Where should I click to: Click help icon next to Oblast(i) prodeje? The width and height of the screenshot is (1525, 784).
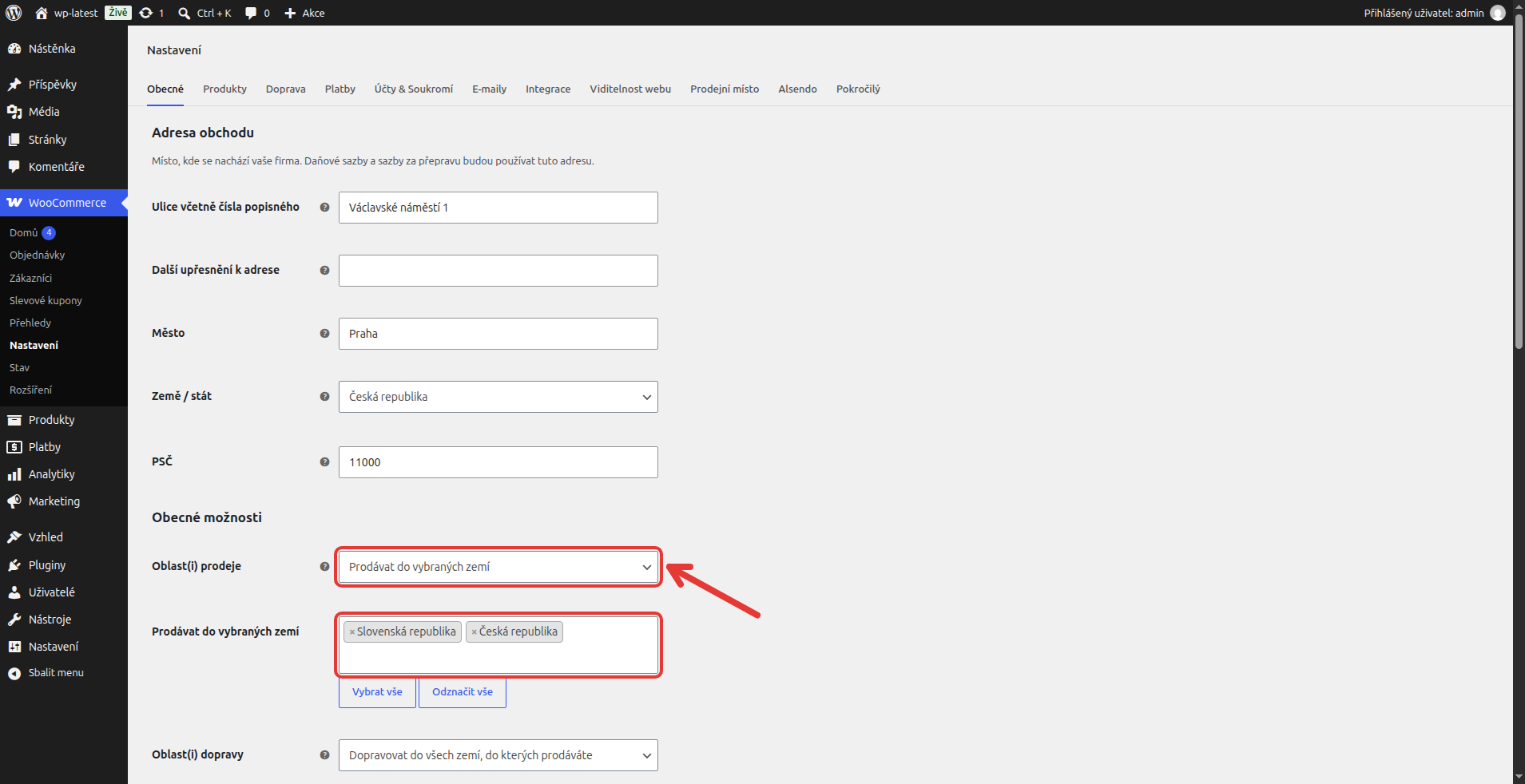pos(324,567)
